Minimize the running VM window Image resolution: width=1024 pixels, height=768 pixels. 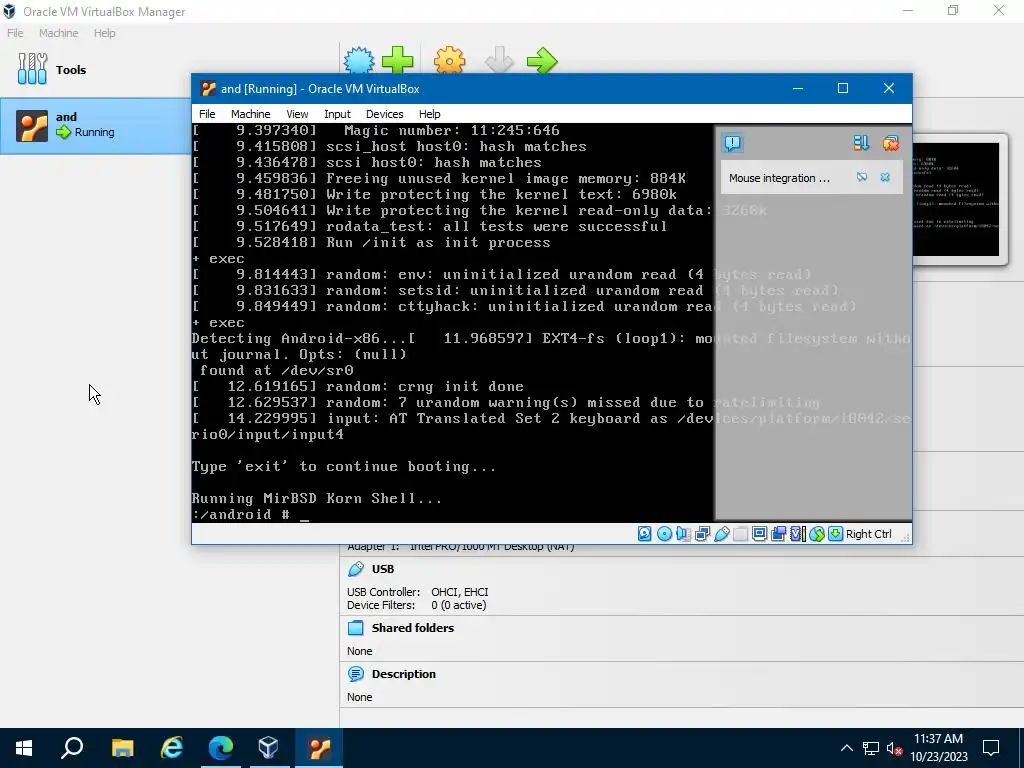click(798, 88)
